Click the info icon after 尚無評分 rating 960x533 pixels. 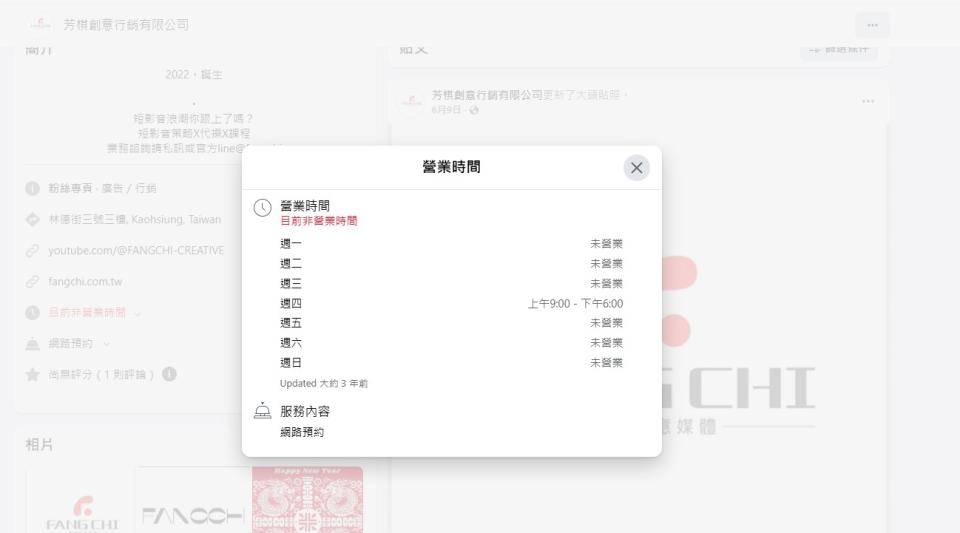169,374
